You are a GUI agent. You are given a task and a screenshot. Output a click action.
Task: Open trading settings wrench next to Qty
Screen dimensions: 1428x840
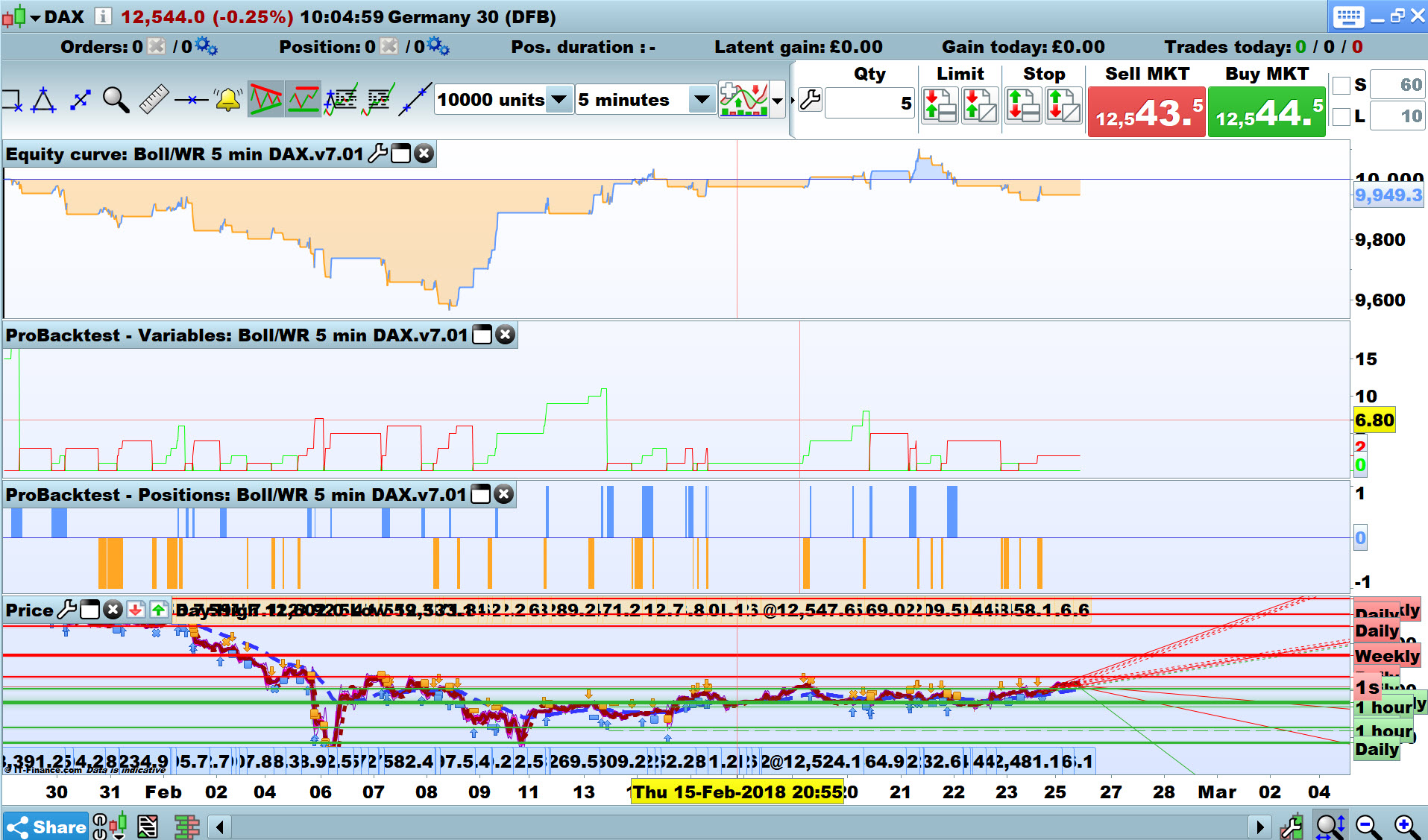(810, 100)
